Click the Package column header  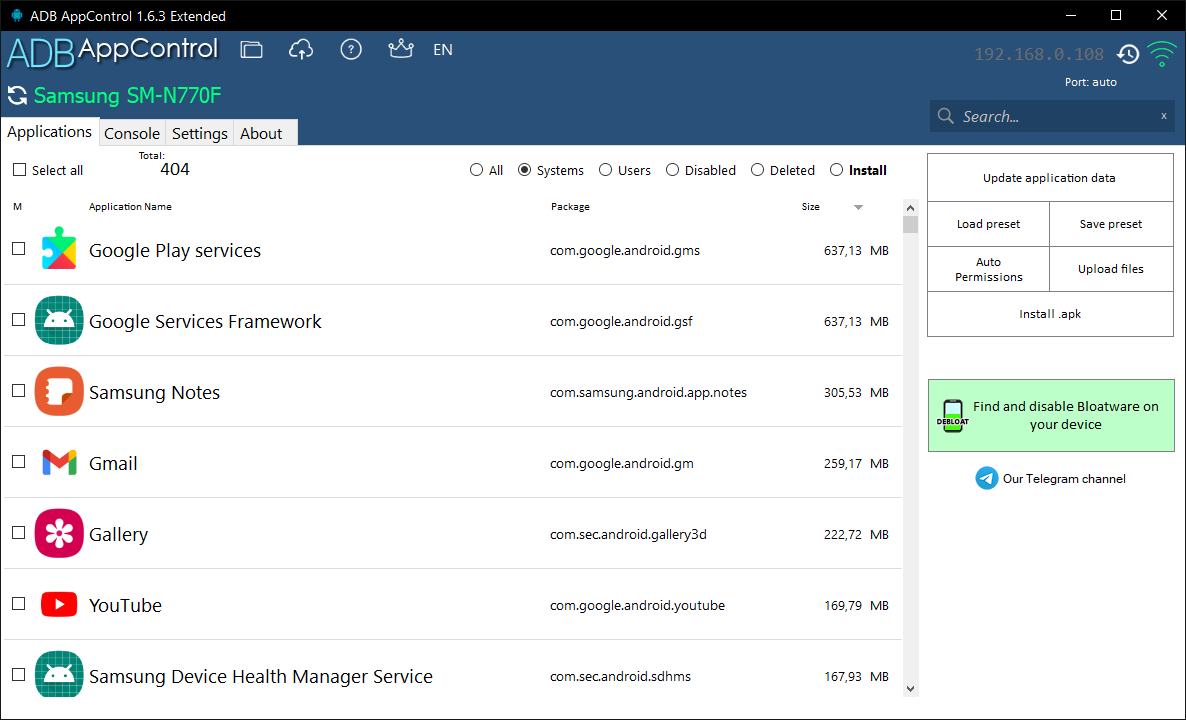tap(570, 206)
